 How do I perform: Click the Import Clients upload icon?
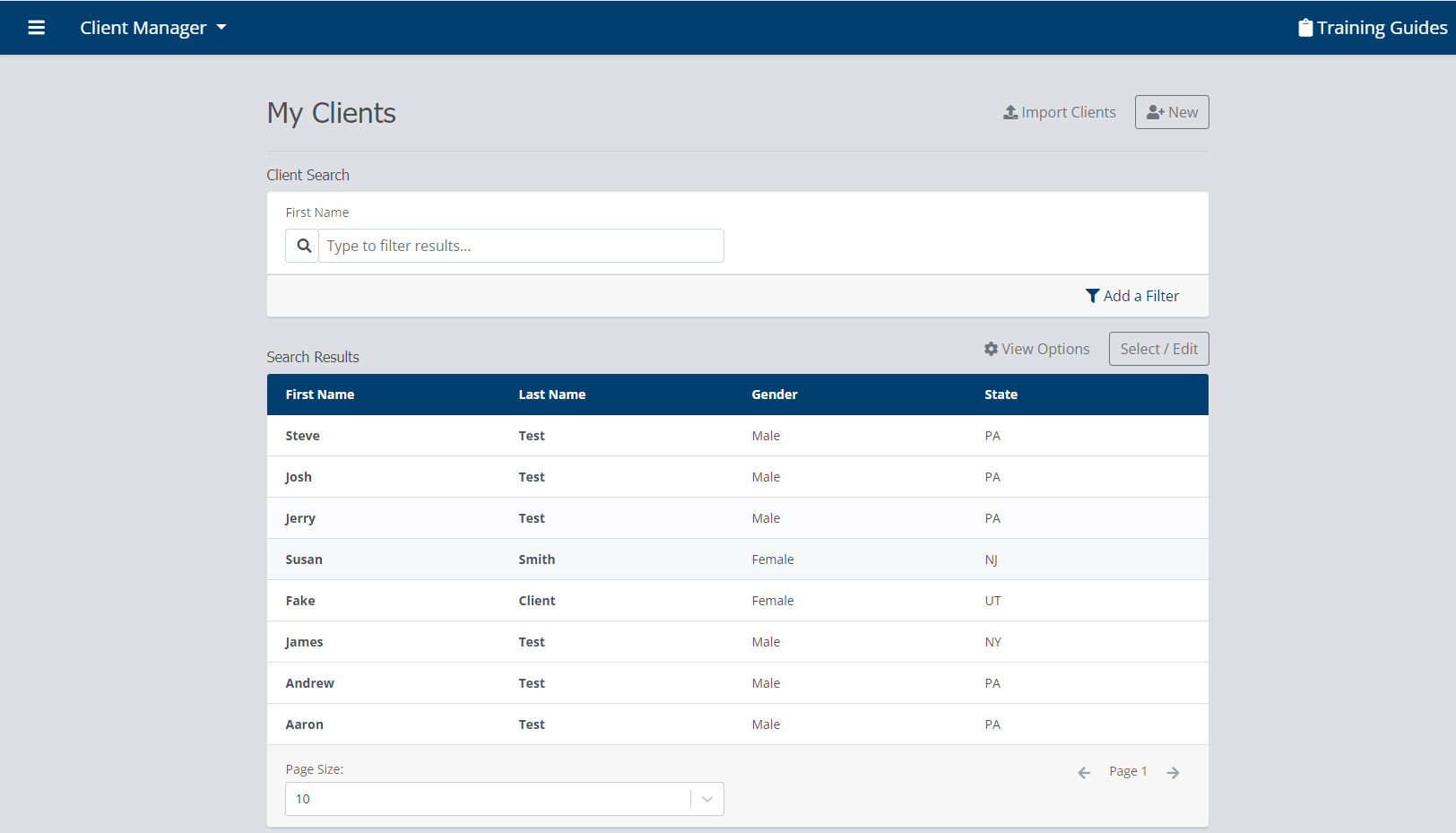[x=1010, y=112]
